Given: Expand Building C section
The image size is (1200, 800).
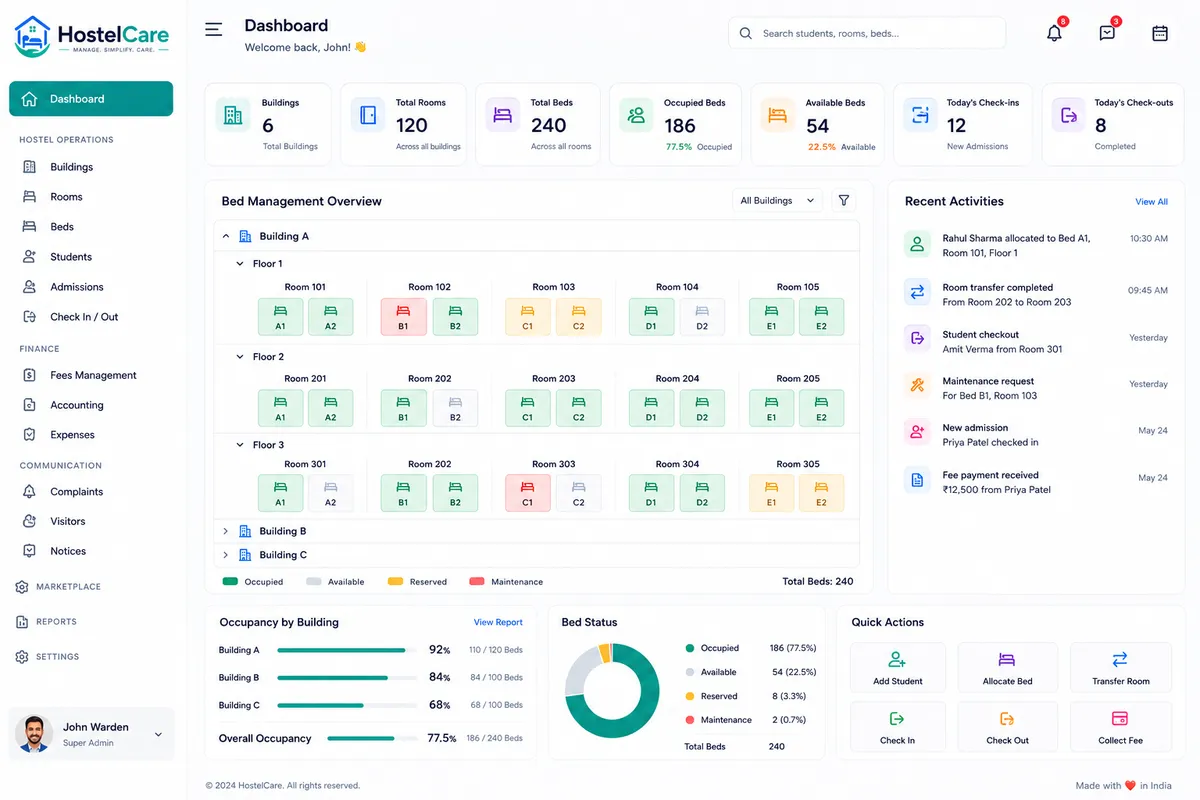Looking at the screenshot, I should (226, 555).
